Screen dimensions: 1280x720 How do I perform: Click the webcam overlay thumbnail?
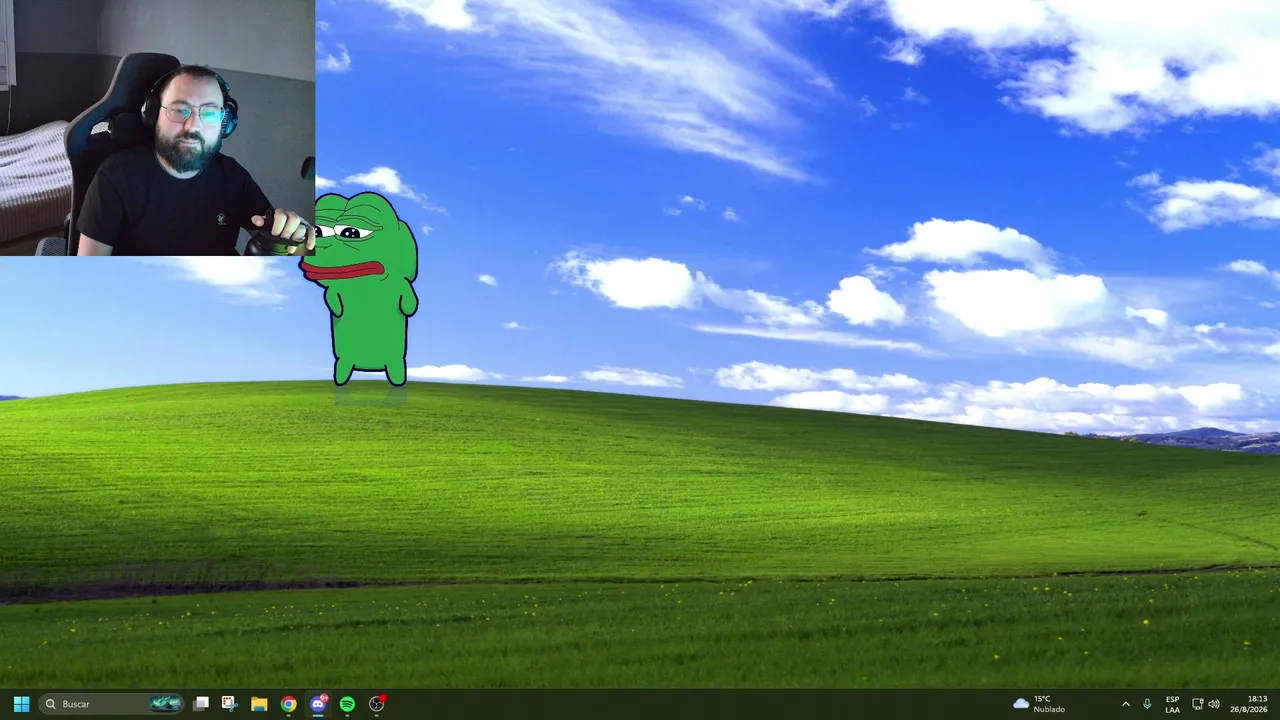[x=157, y=128]
